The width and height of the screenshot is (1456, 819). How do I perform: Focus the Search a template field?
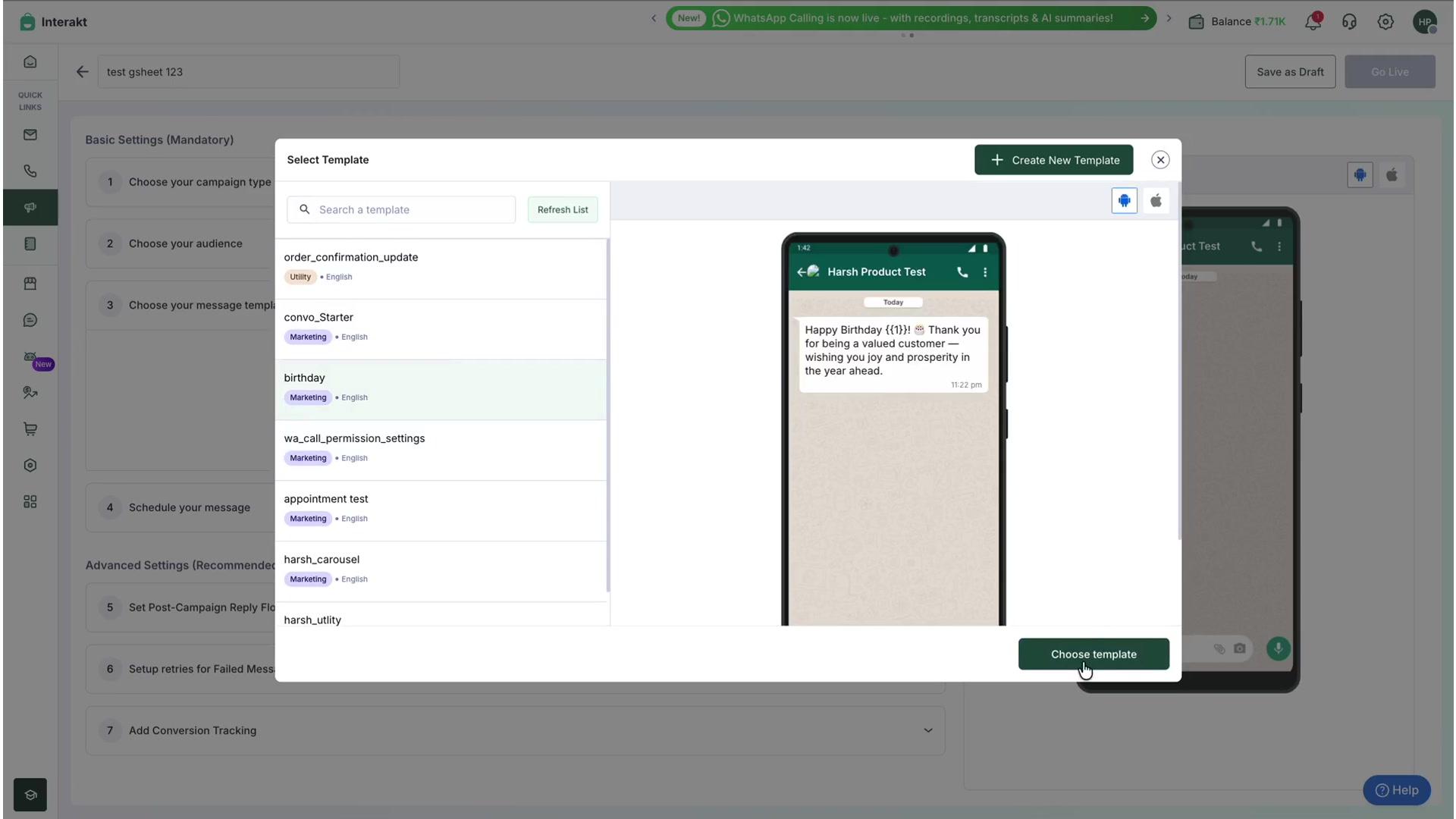pos(401,209)
